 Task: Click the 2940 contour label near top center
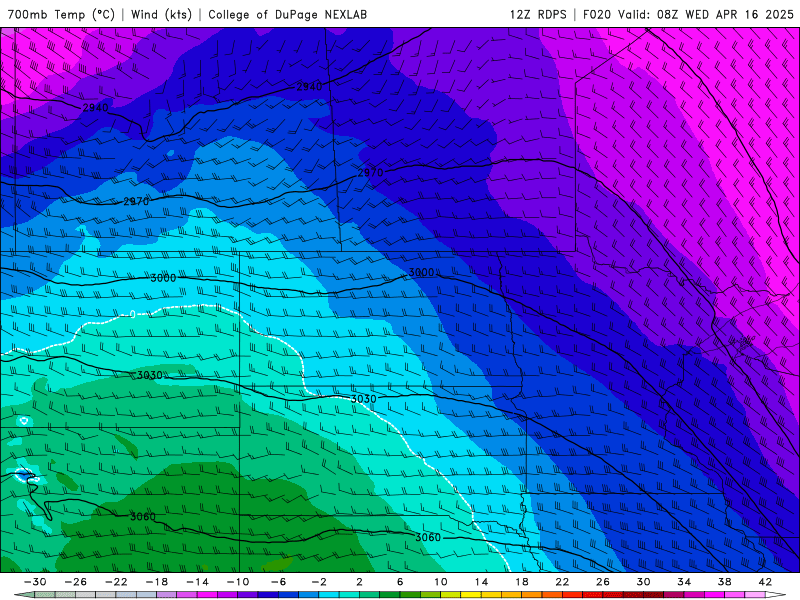point(309,86)
